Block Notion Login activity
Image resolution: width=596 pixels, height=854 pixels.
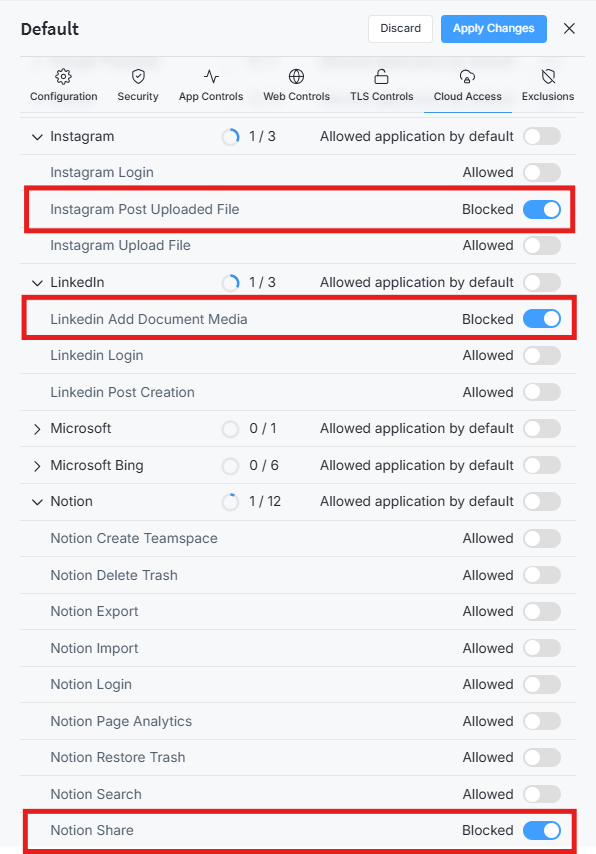[542, 684]
